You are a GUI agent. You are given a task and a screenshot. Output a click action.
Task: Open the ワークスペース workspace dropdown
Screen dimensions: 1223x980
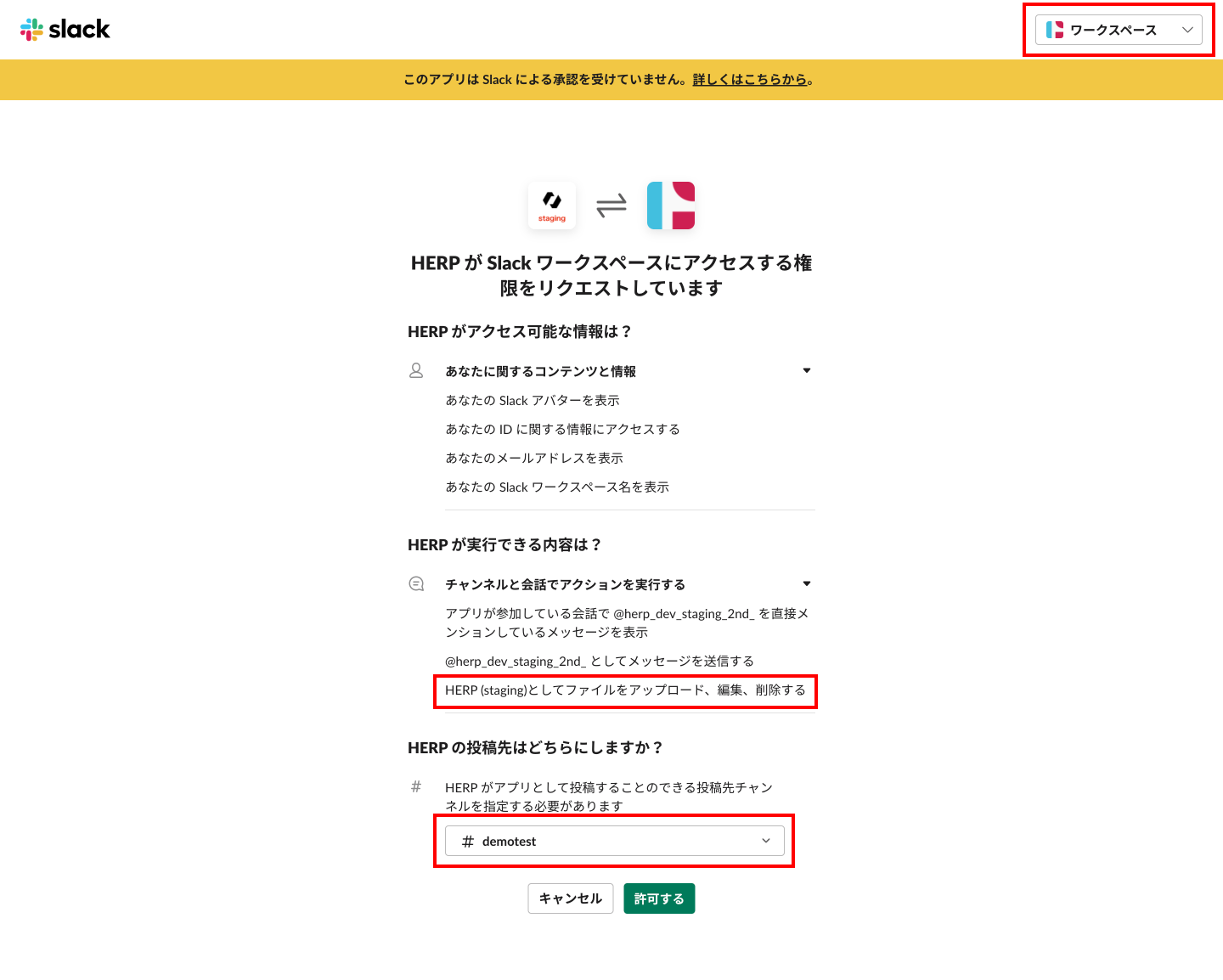(1119, 30)
